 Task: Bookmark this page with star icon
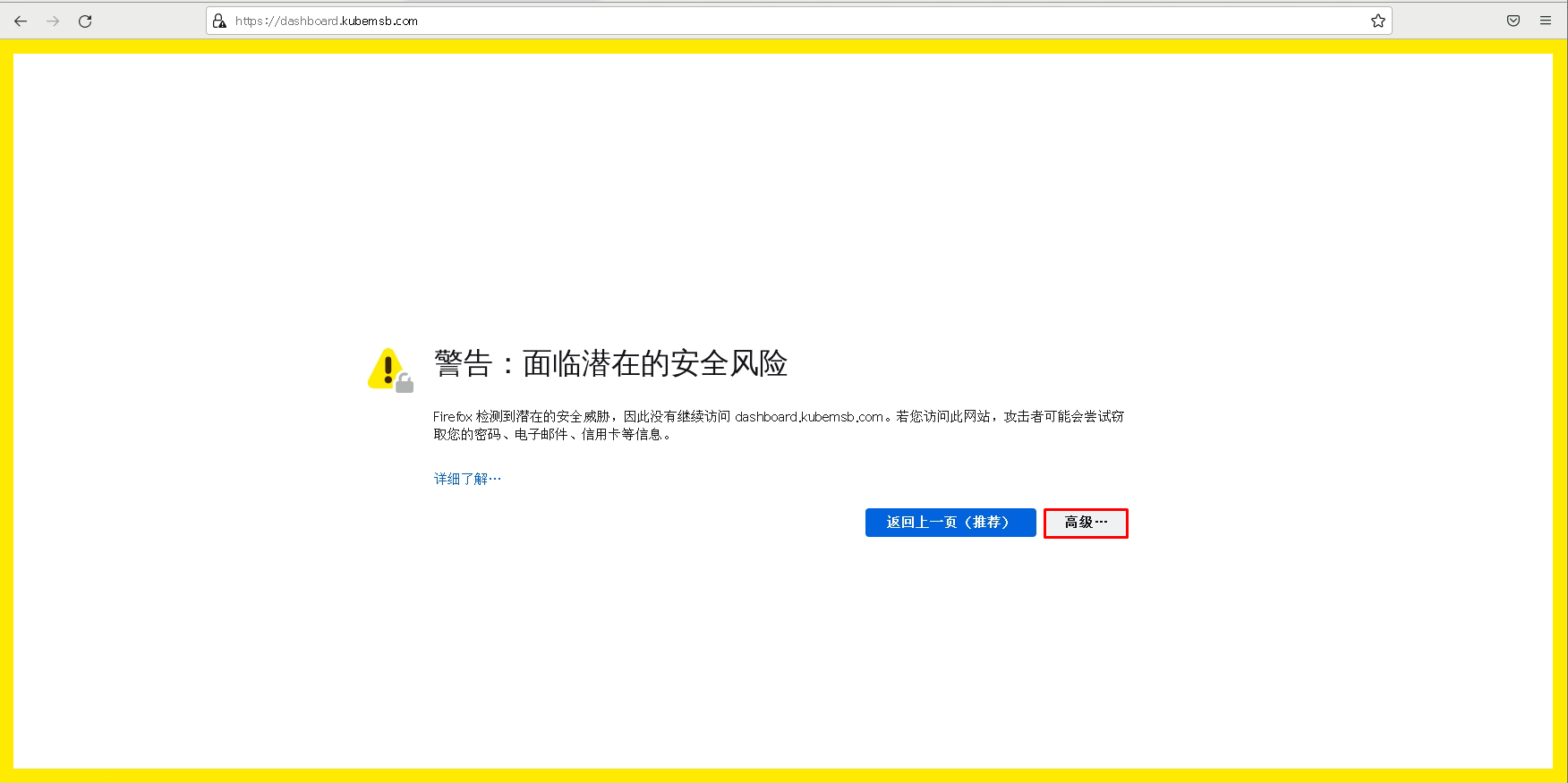click(1378, 21)
